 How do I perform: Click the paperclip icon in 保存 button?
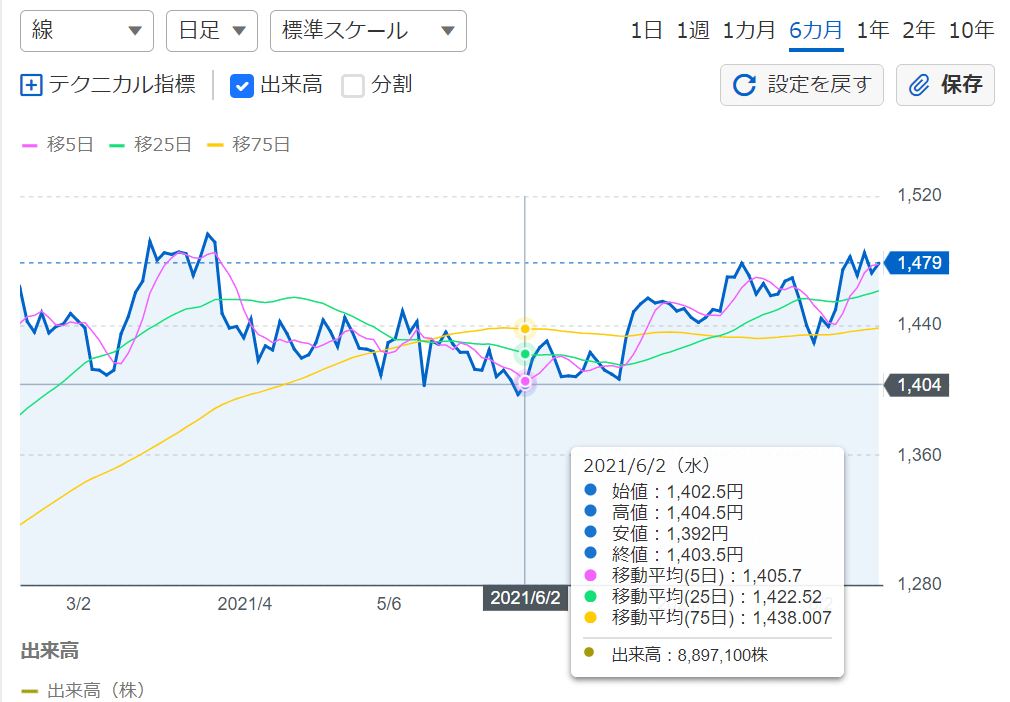coord(919,85)
